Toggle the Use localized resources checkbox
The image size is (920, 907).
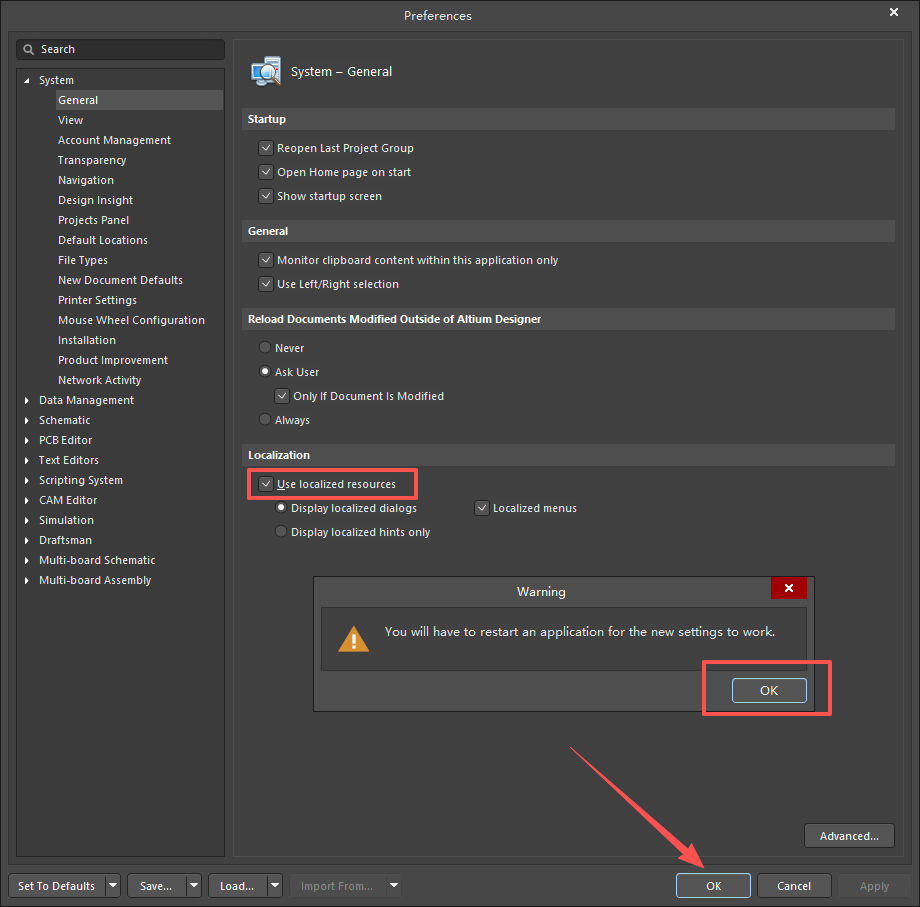point(266,484)
